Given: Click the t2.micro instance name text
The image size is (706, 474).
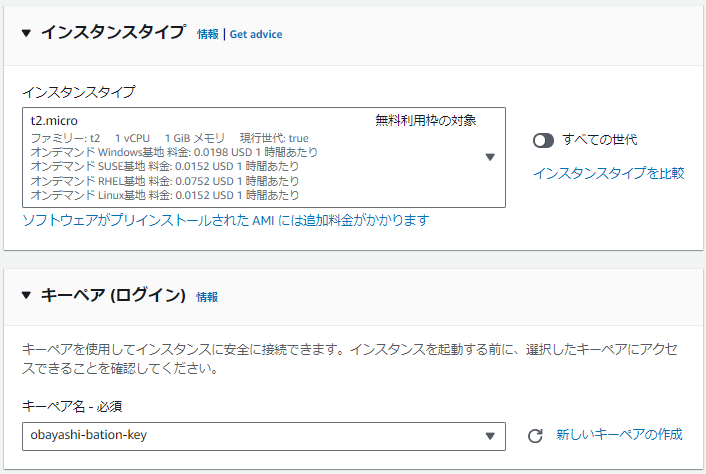Looking at the screenshot, I should coord(54,121).
